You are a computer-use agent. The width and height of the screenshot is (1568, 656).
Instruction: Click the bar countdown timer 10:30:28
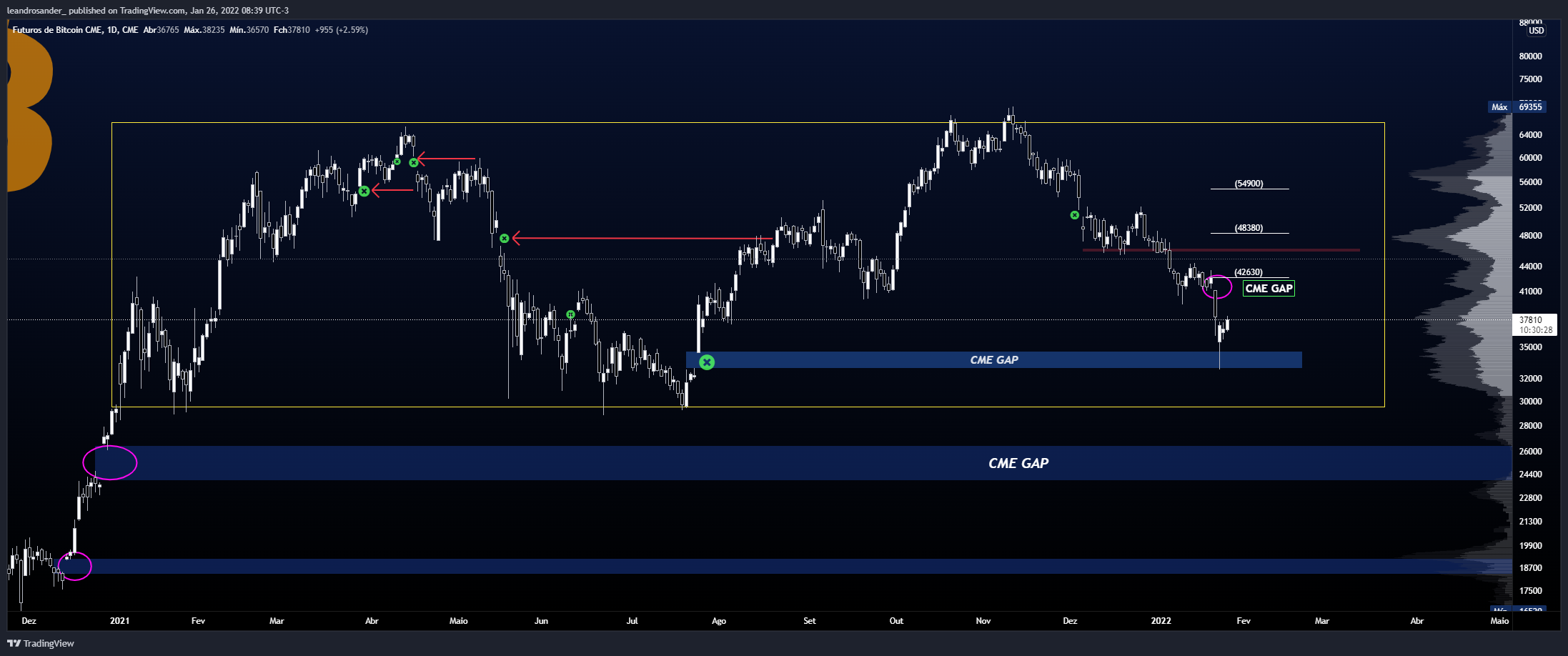pos(1535,330)
